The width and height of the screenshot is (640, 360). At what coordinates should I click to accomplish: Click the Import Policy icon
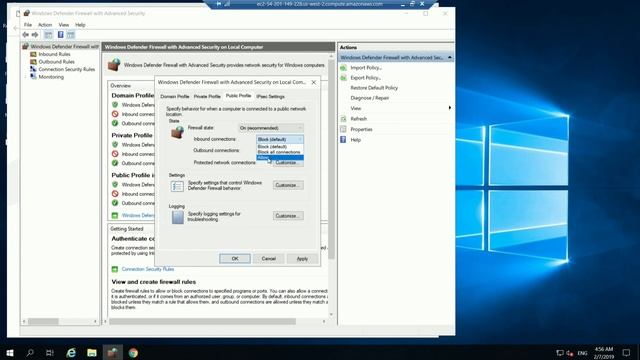tap(343, 68)
